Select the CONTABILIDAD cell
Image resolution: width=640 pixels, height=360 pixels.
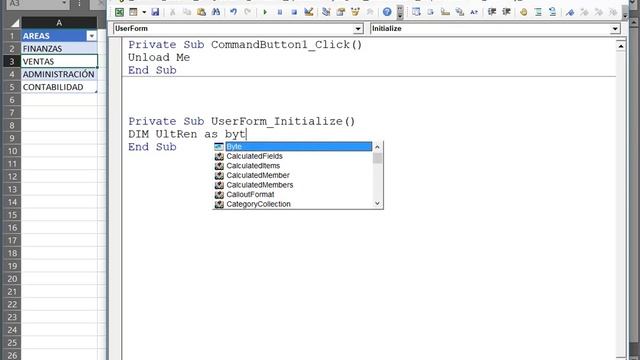59,87
